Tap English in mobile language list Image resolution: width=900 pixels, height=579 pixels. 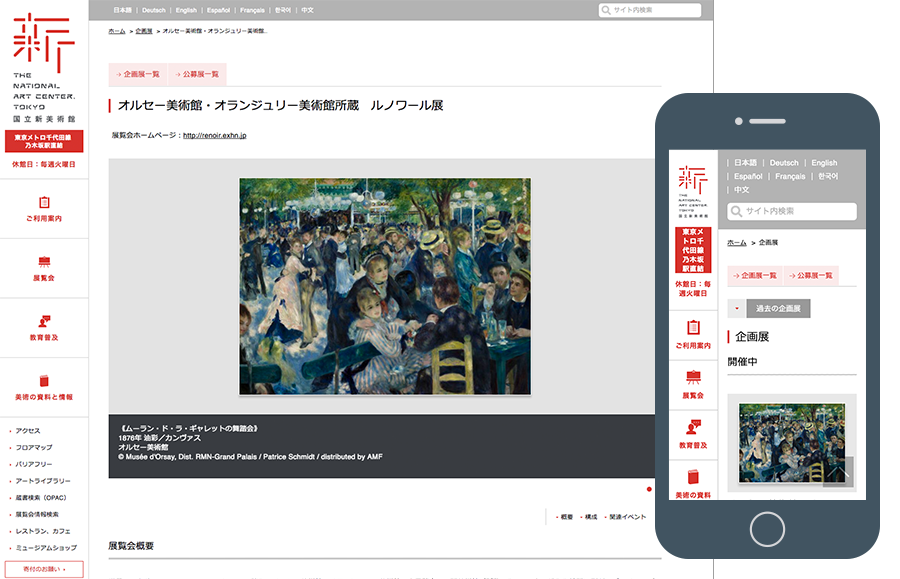click(824, 163)
